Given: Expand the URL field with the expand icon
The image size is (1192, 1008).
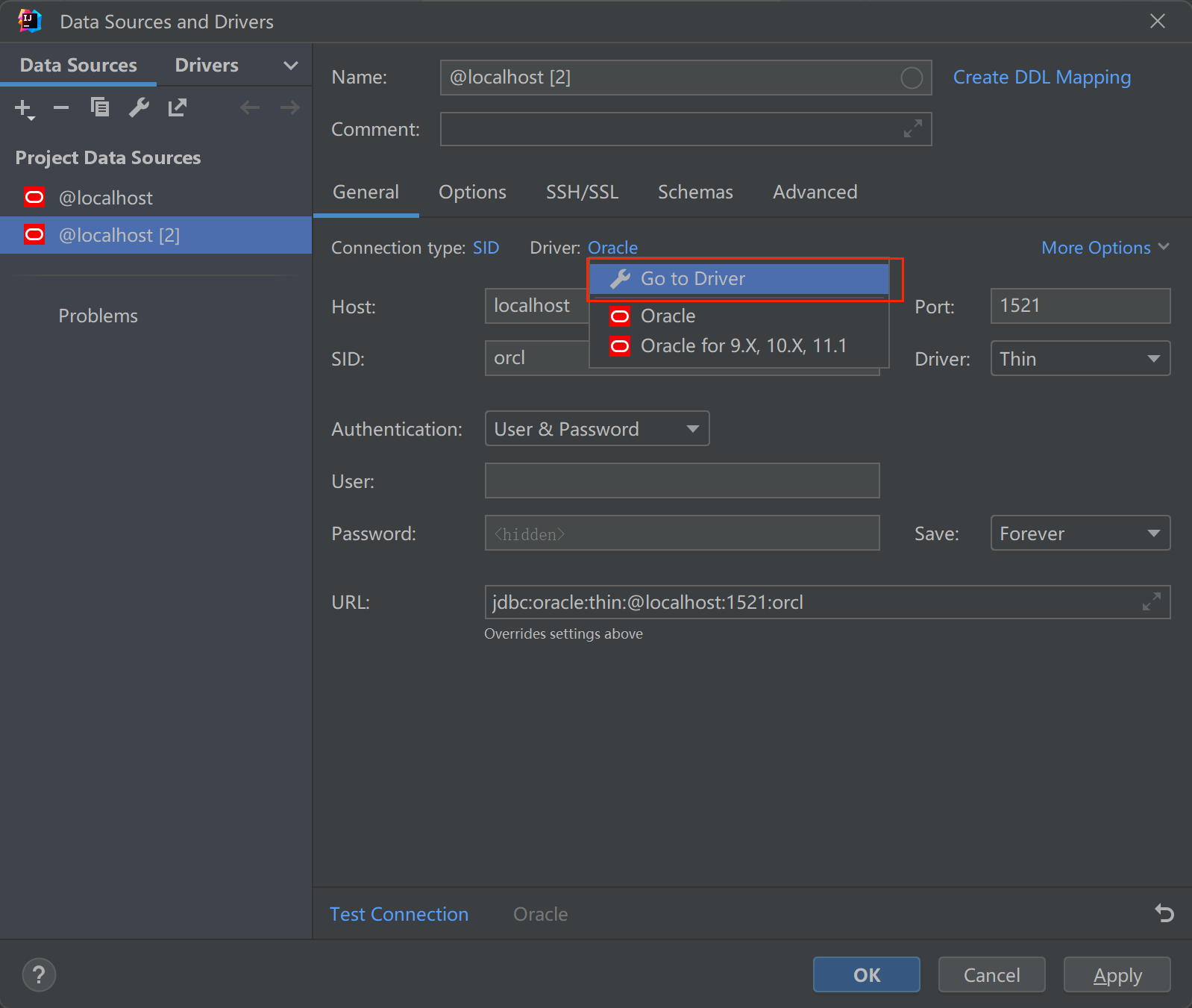Looking at the screenshot, I should (1151, 601).
